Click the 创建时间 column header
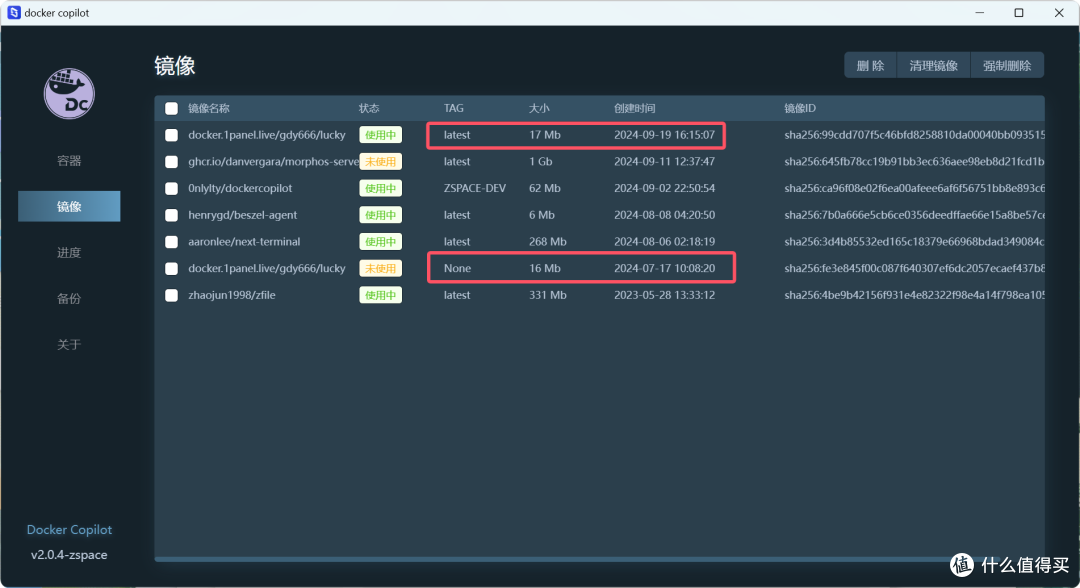 point(634,108)
